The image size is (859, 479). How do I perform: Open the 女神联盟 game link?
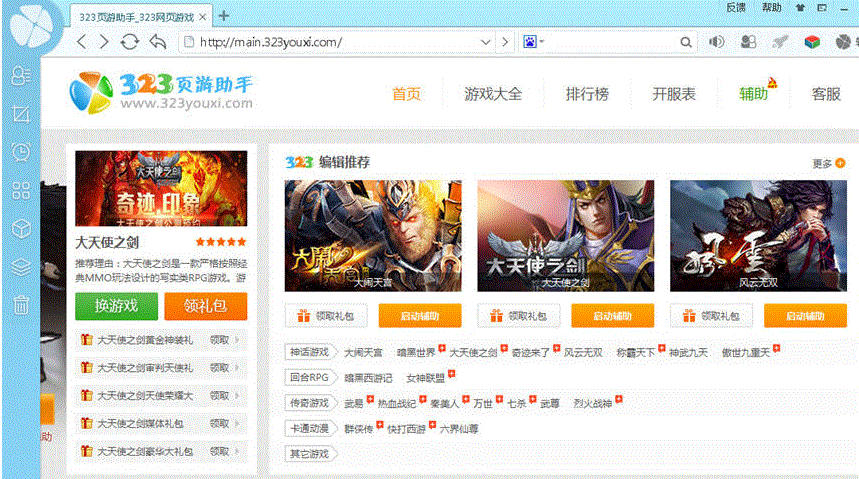coord(426,379)
